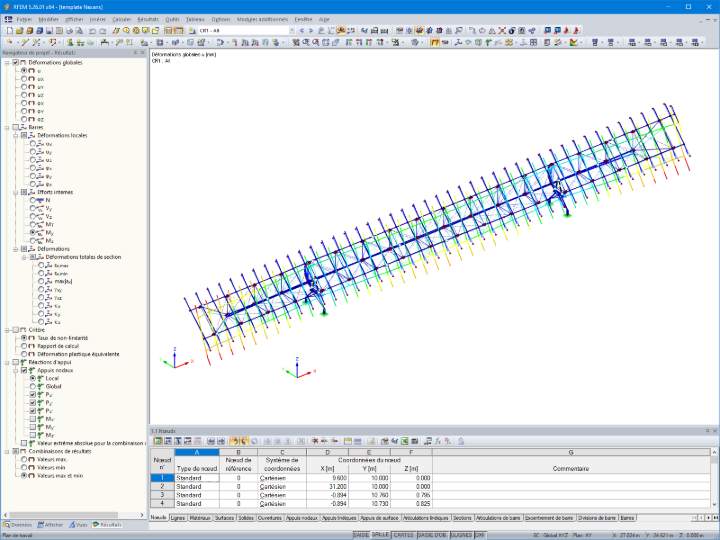The width and height of the screenshot is (720, 540).
Task: Click the New document icon
Action: pyautogui.click(x=10, y=31)
